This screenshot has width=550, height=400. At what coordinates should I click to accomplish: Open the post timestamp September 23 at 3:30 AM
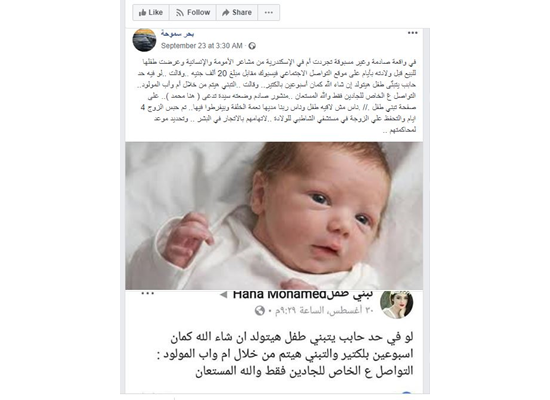click(202, 46)
